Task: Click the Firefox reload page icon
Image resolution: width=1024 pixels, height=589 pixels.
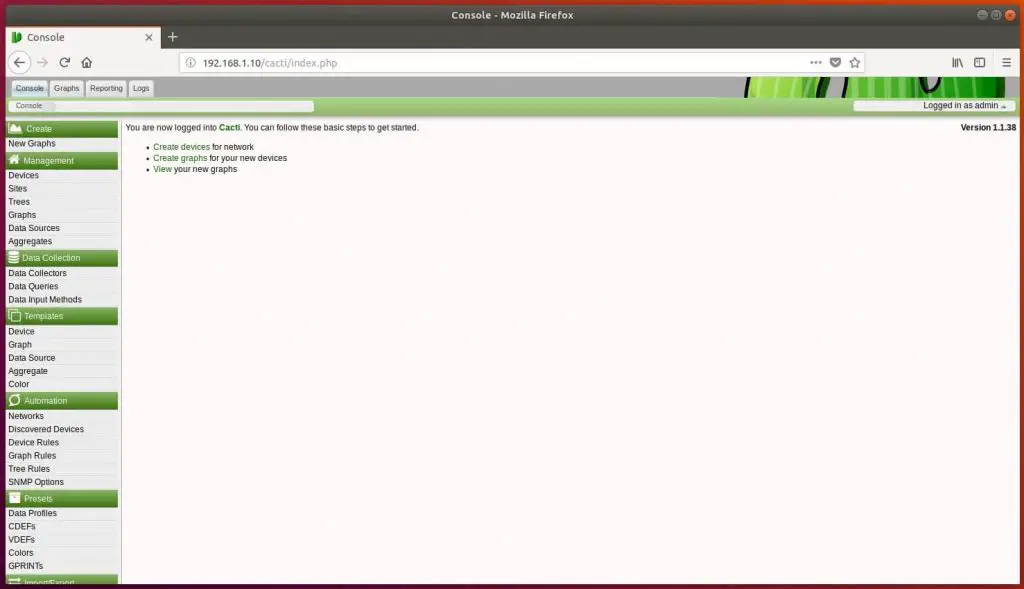Action: 65,62
